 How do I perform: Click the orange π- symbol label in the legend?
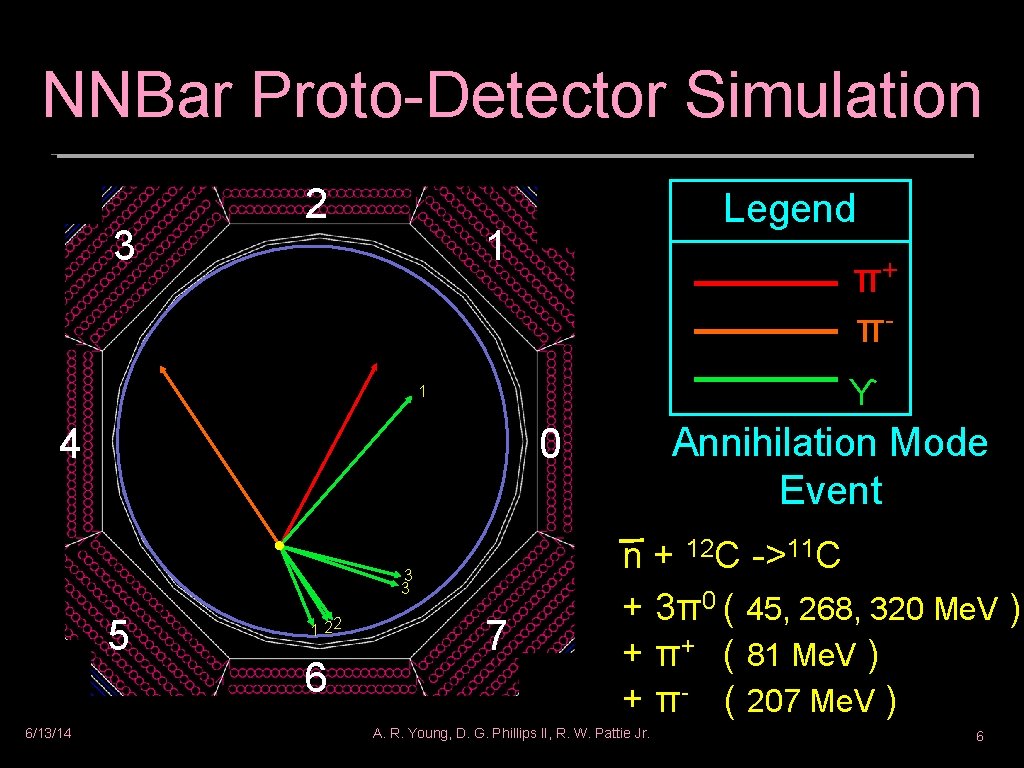click(x=873, y=330)
